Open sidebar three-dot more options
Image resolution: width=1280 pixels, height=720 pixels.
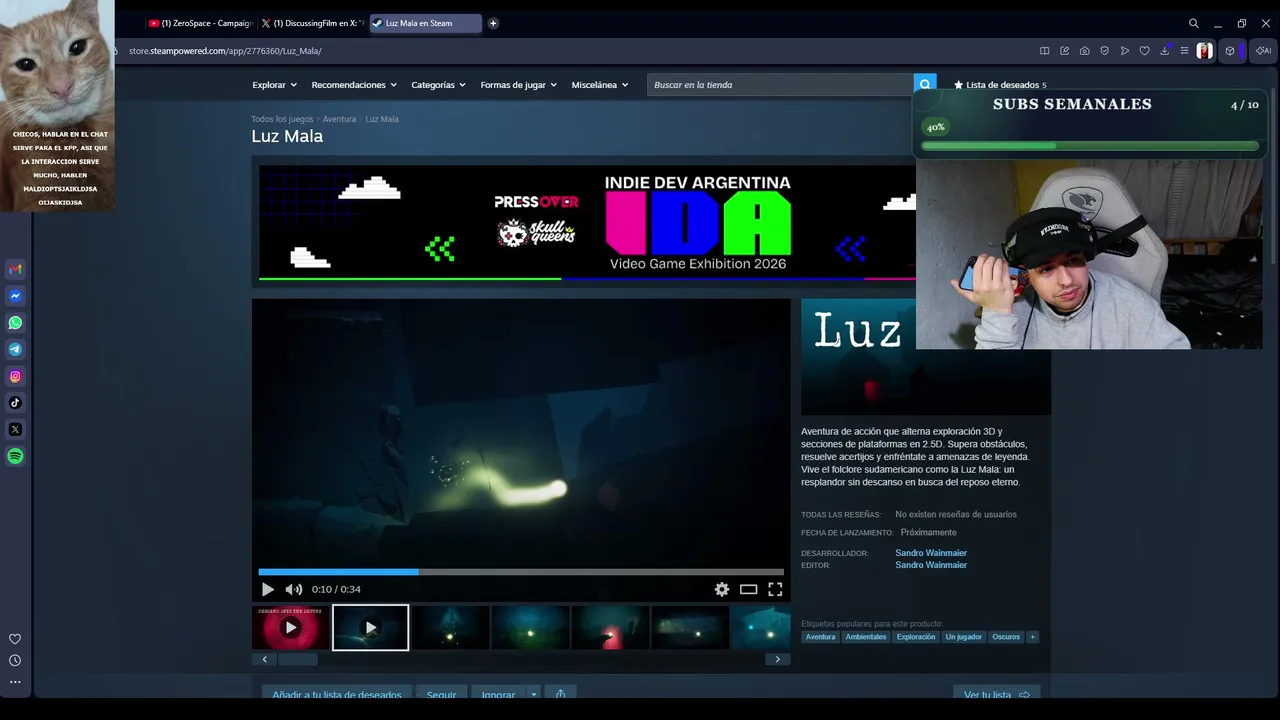pos(15,682)
